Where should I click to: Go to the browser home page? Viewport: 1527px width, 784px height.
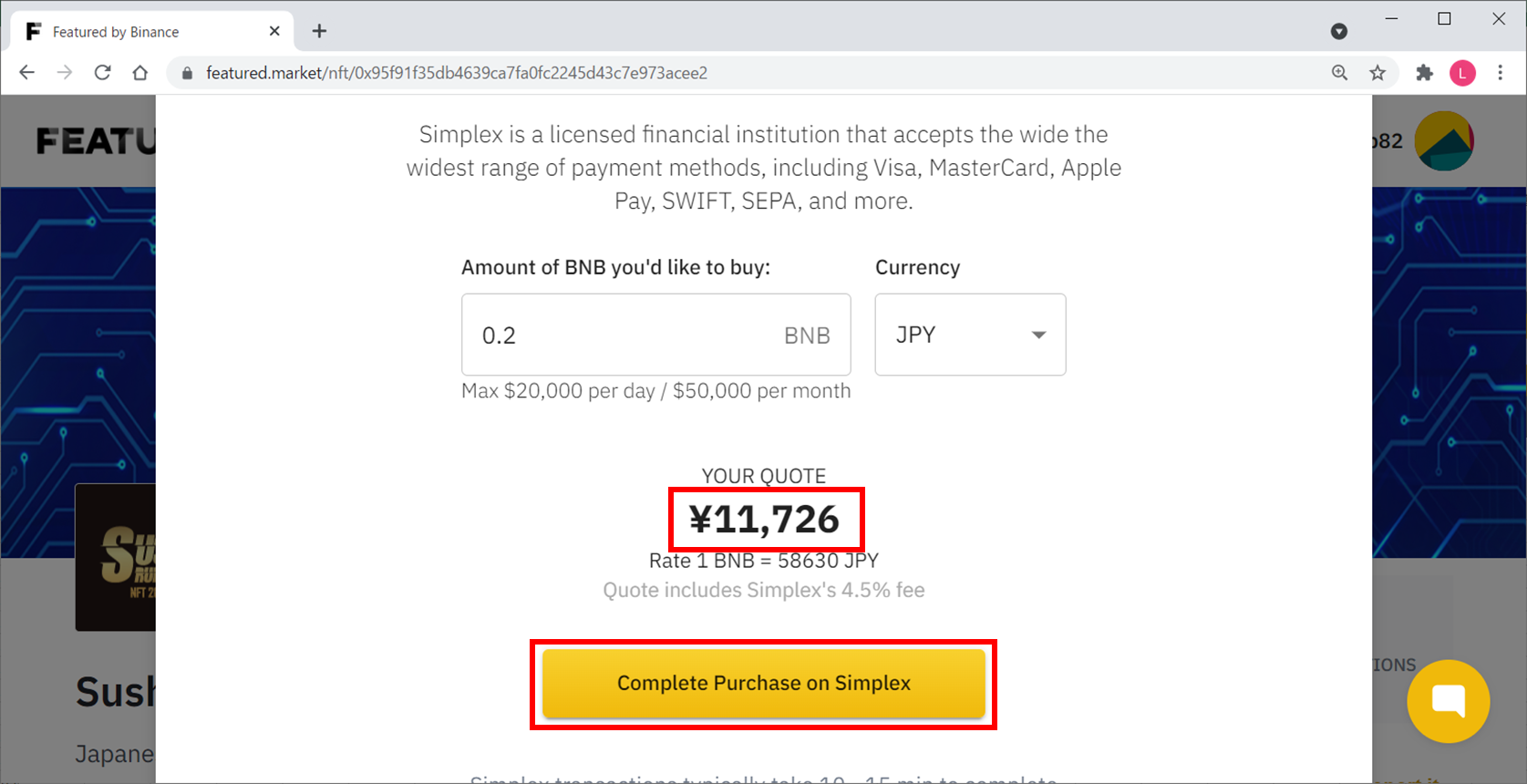[139, 73]
